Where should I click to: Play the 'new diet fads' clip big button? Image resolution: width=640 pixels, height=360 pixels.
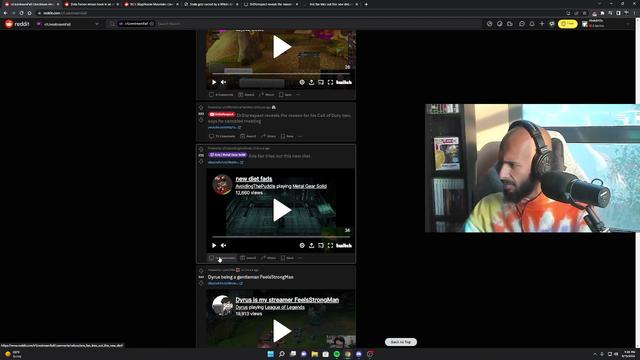pyautogui.click(x=281, y=210)
